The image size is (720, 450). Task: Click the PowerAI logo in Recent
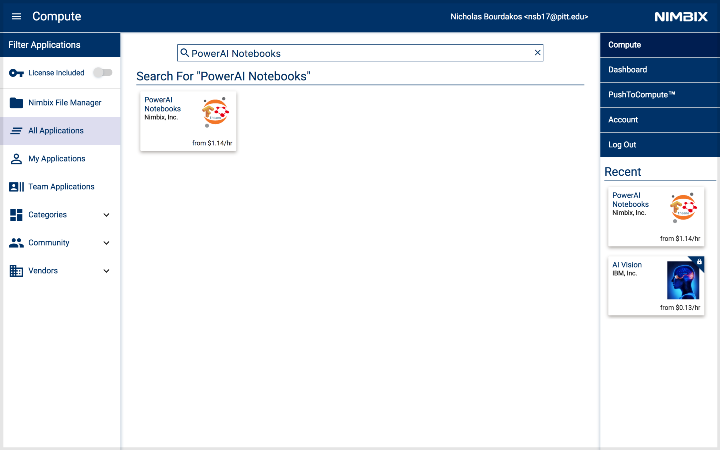(x=683, y=208)
